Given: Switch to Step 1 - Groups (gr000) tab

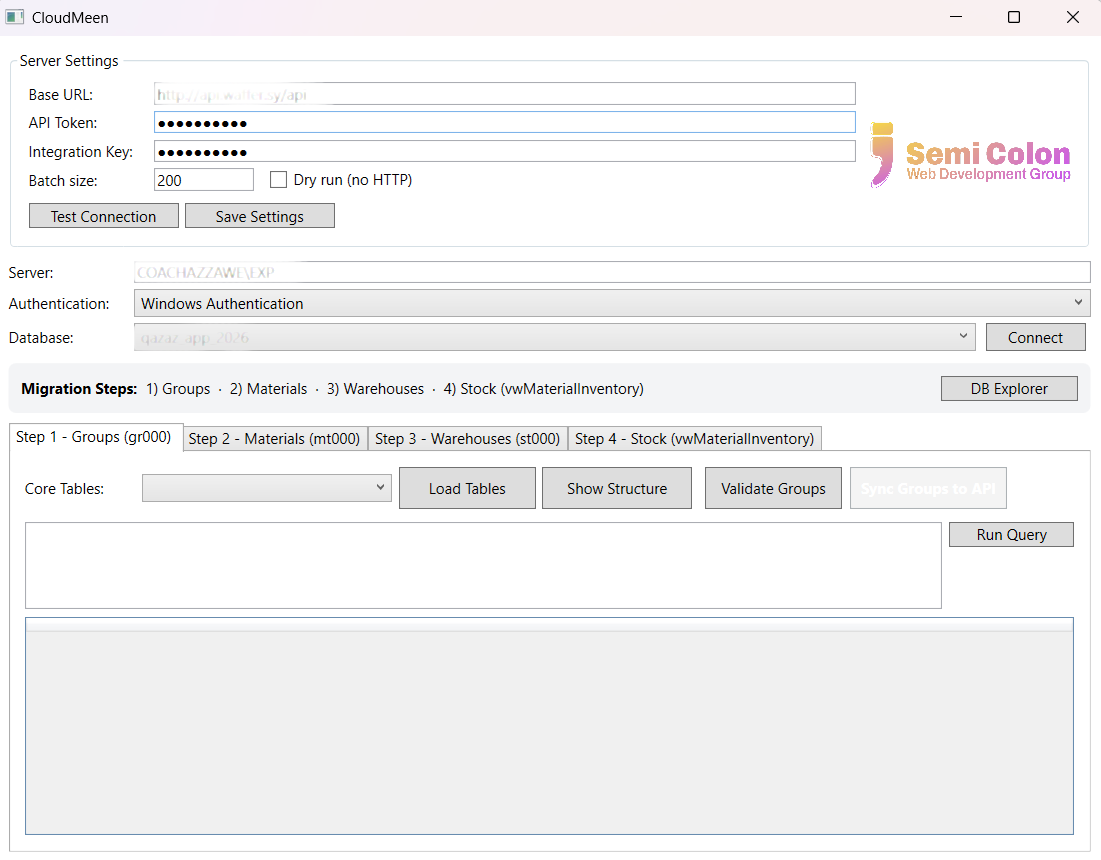Looking at the screenshot, I should pyautogui.click(x=94, y=437).
